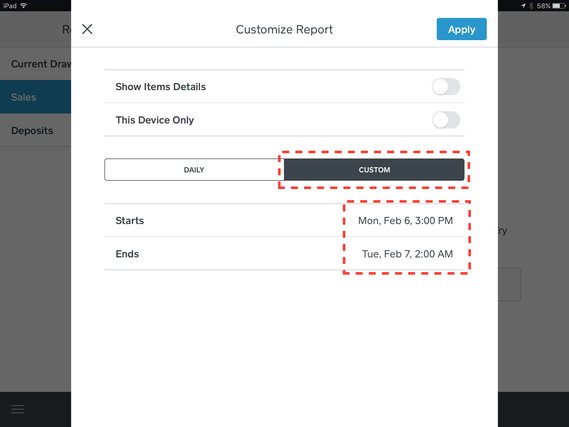Screen dimensions: 569x427
Task: Open Deposits in the background sidebar
Action: [x=36, y=130]
